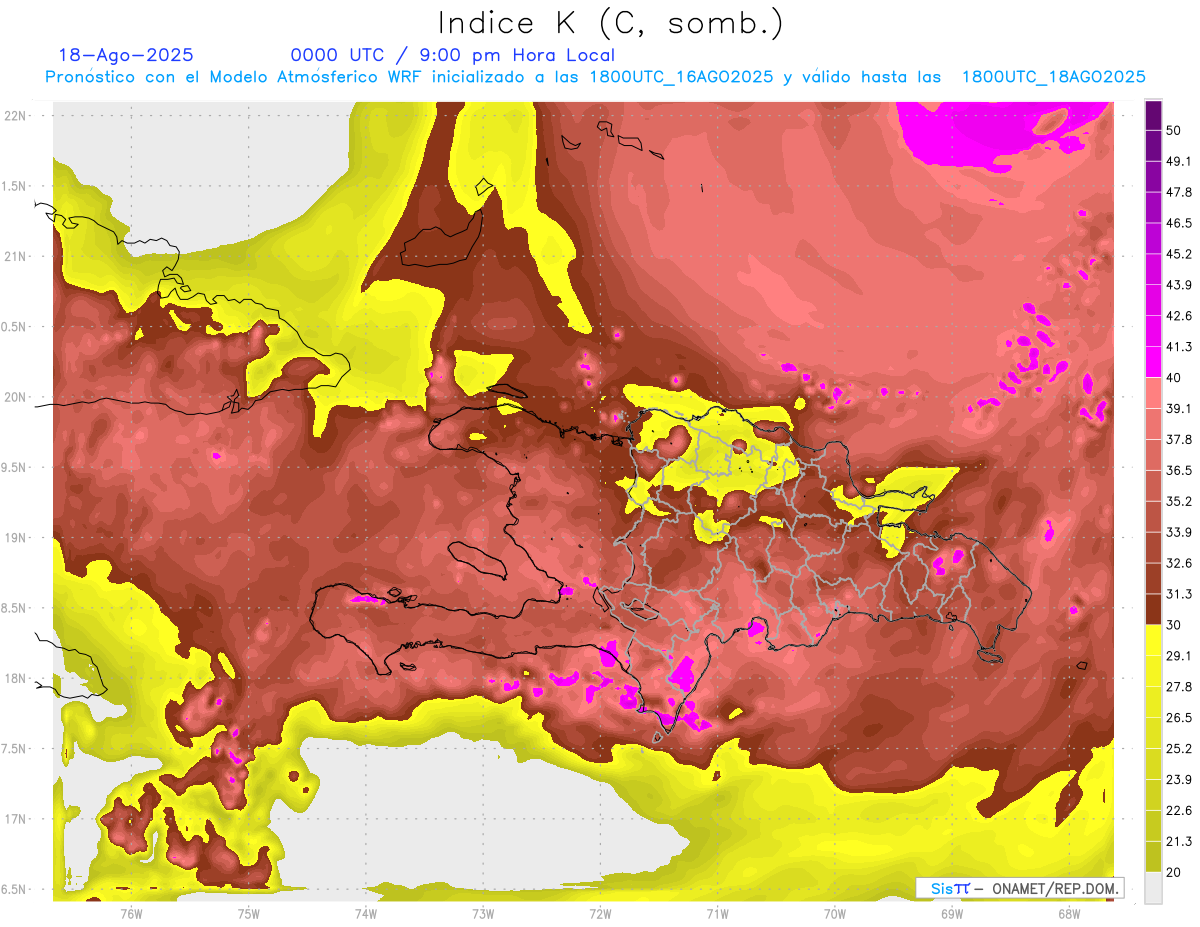Click the "20N" latitude label
The width and height of the screenshot is (1200, 927).
click(x=16, y=397)
